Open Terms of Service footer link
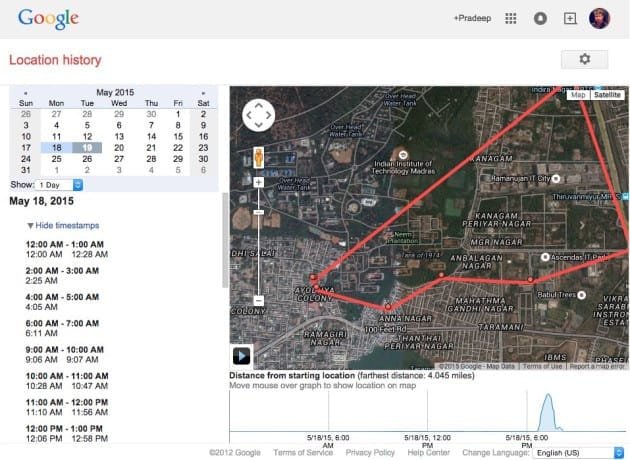Viewport: 630px width, 460px height. [303, 452]
